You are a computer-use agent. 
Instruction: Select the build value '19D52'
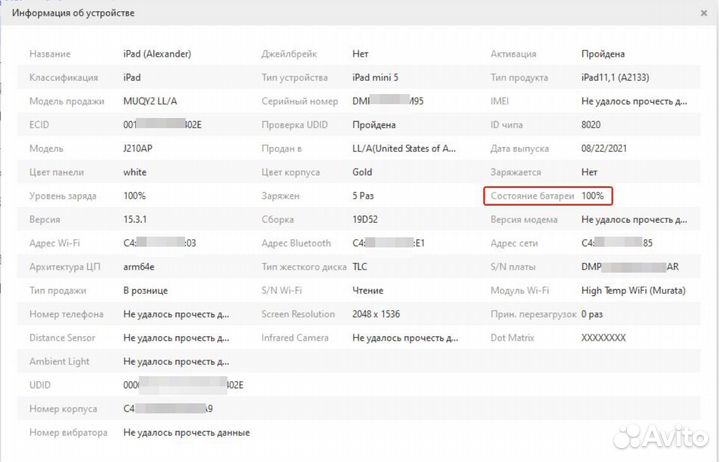click(365, 220)
